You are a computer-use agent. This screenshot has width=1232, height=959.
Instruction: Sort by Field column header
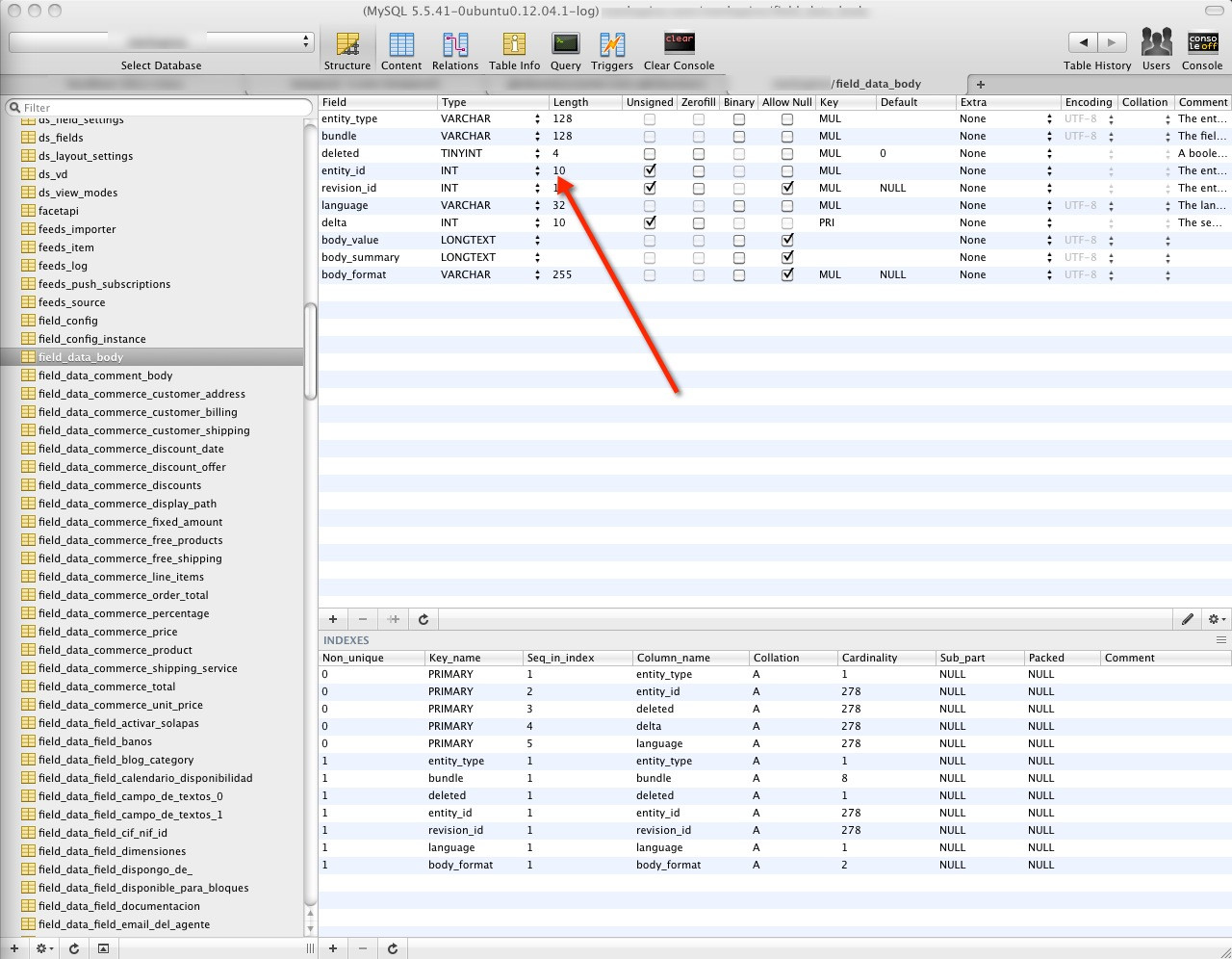click(377, 102)
